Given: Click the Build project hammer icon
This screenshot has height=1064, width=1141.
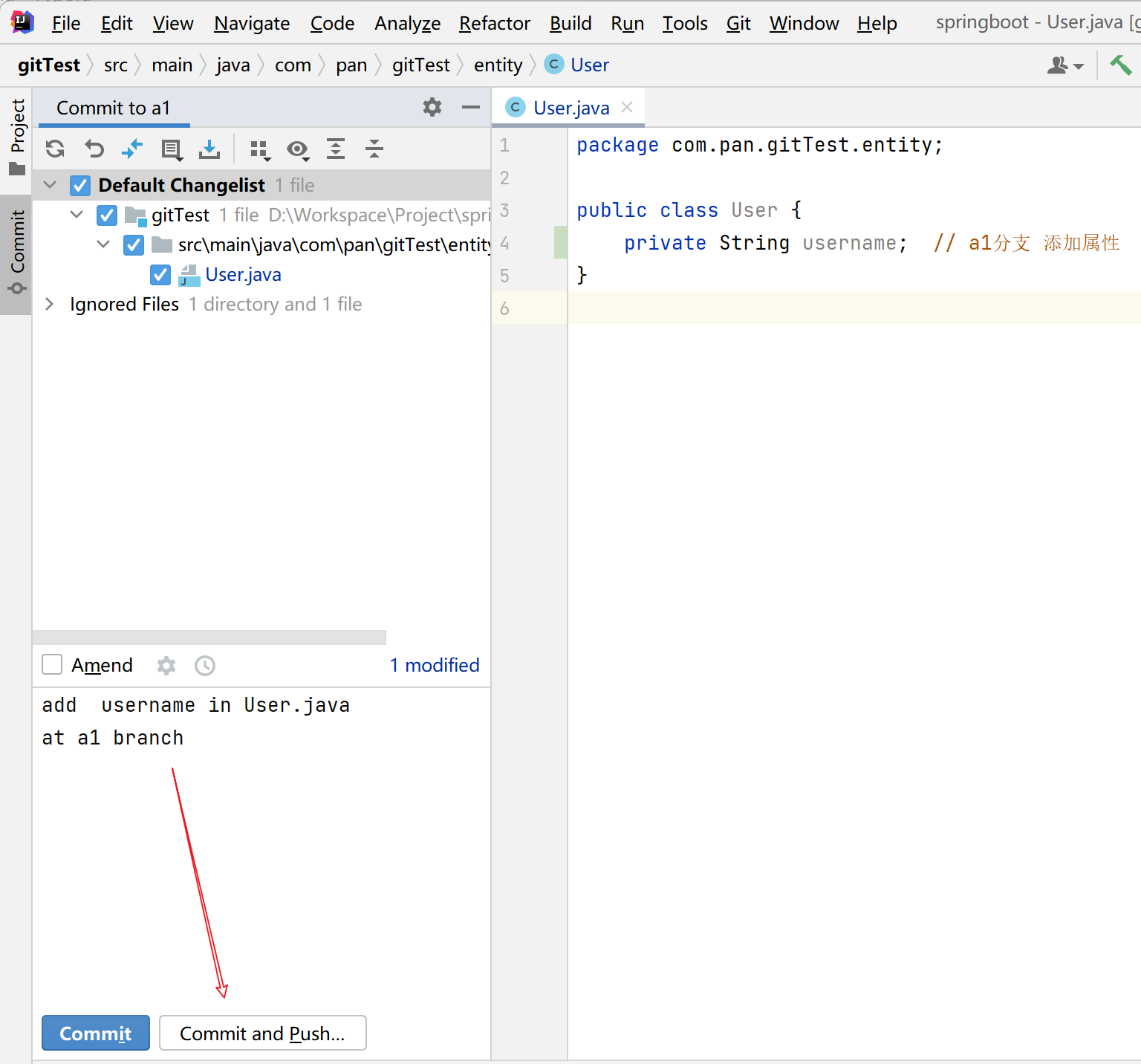Looking at the screenshot, I should [1120, 65].
